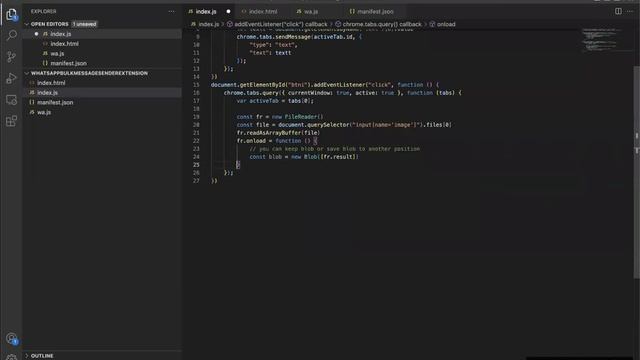Open the Accounts icon in activity bar

(x=11, y=338)
